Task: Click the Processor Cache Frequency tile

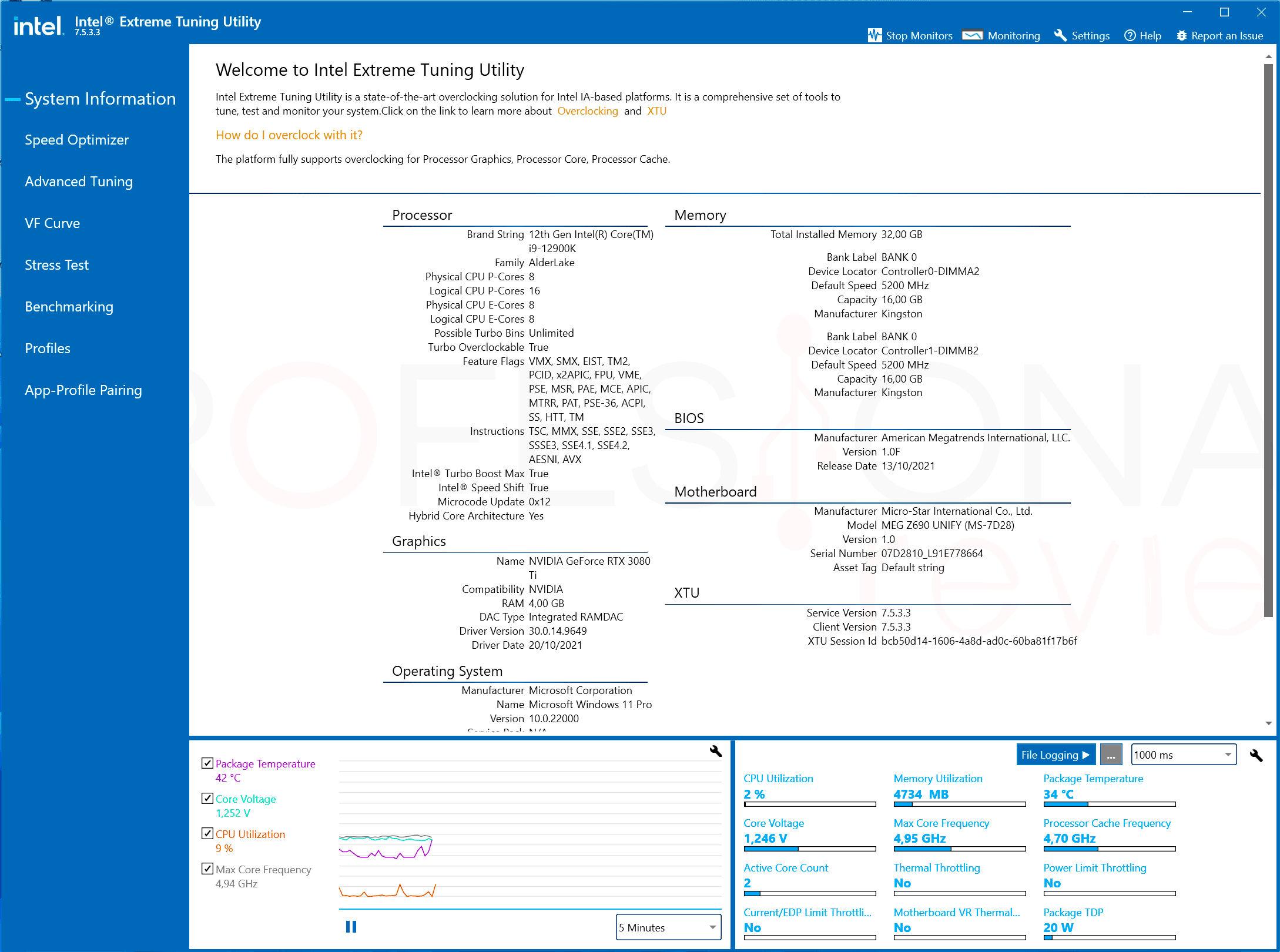Action: click(1110, 834)
